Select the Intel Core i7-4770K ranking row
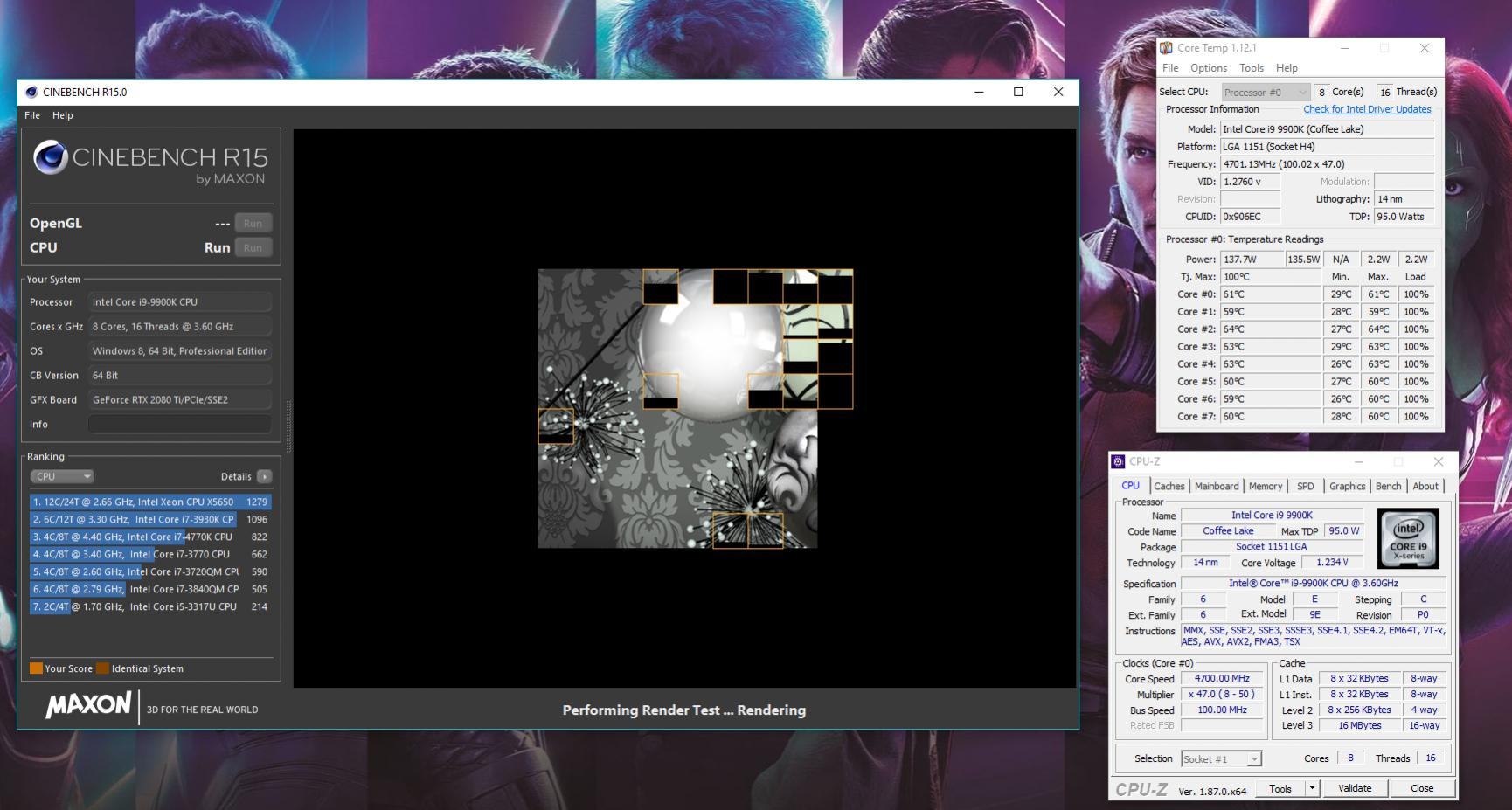This screenshot has height=810, width=1512. pos(150,537)
